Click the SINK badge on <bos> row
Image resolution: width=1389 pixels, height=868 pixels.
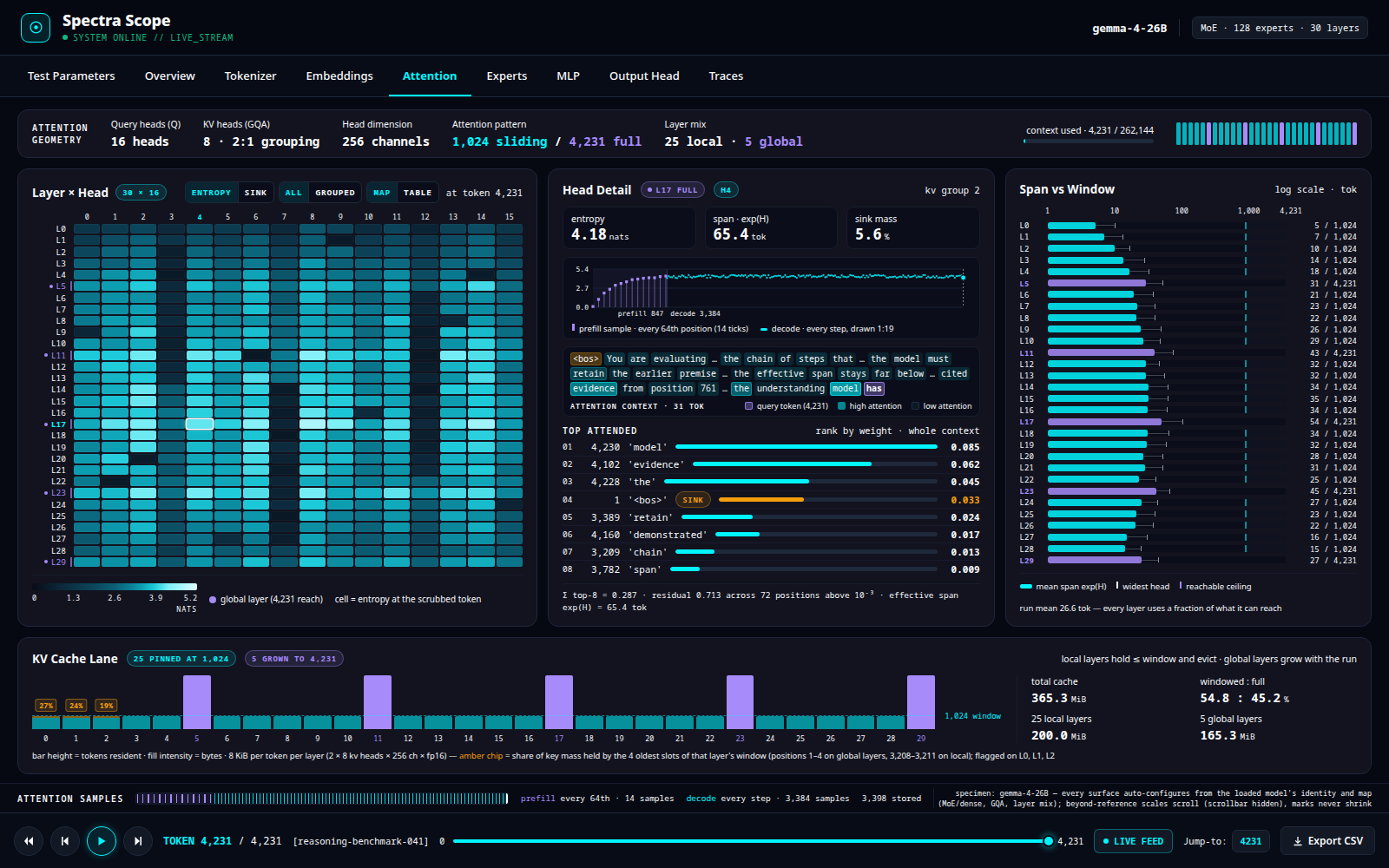tap(693, 500)
